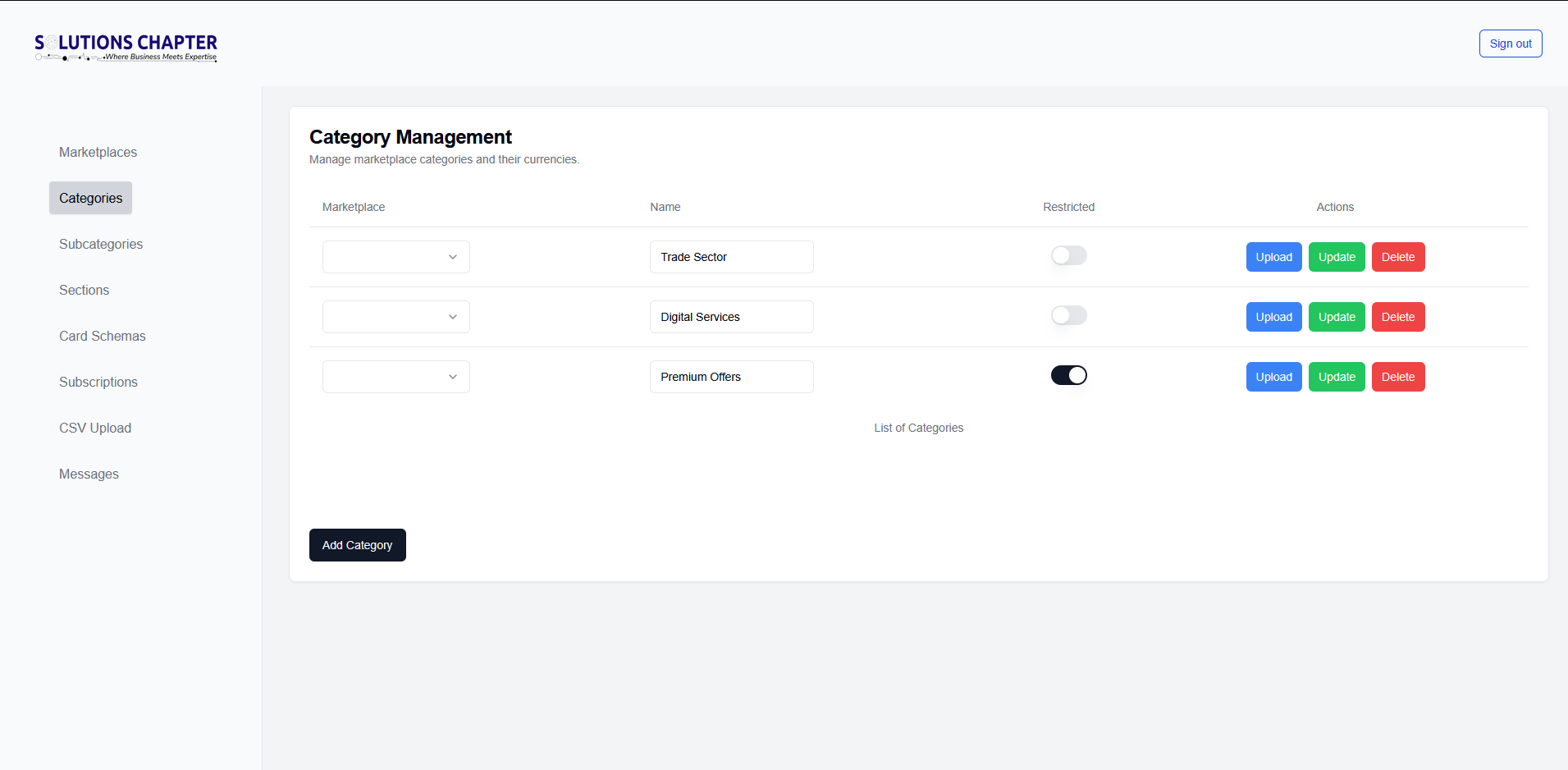Enable Restricted toggle for Trade Sector

(1068, 256)
